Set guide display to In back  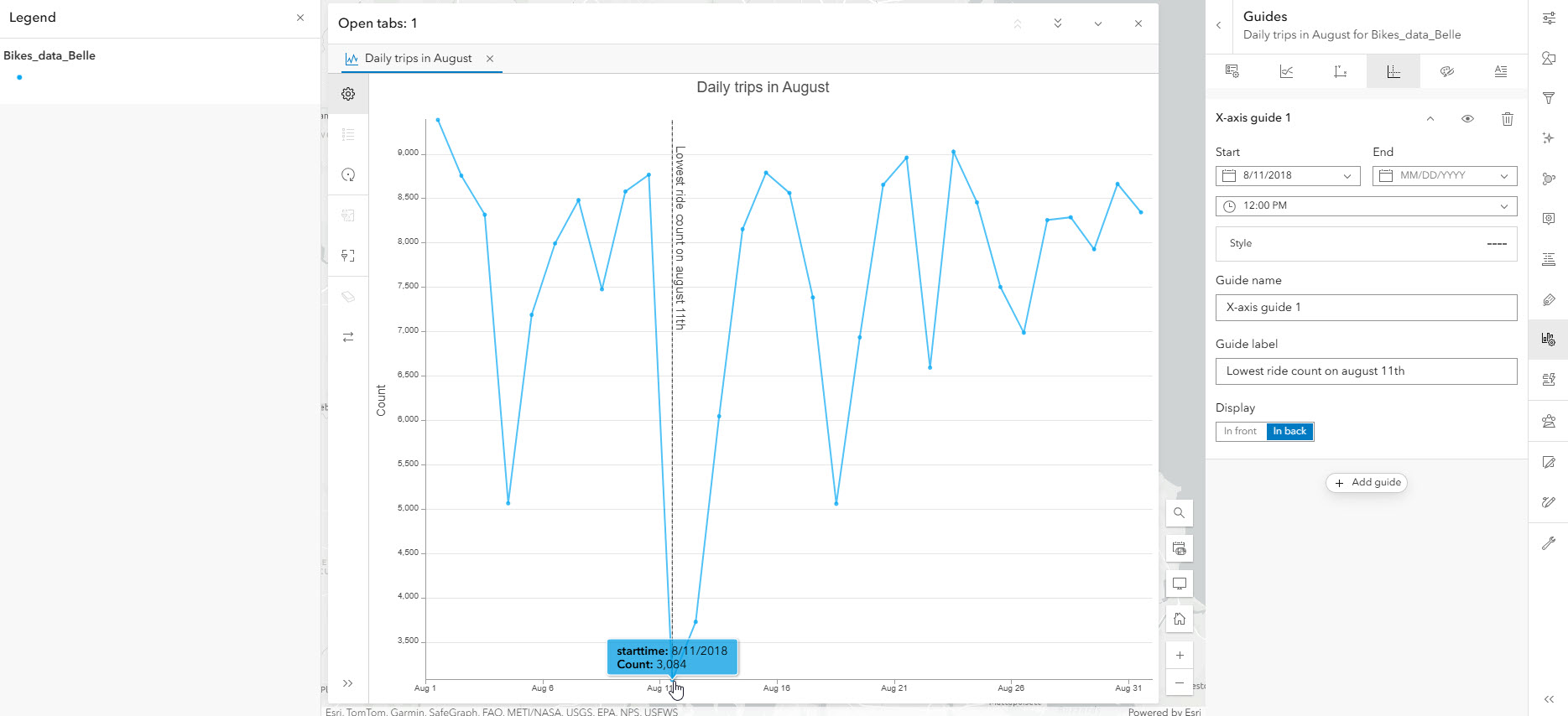tap(1289, 431)
